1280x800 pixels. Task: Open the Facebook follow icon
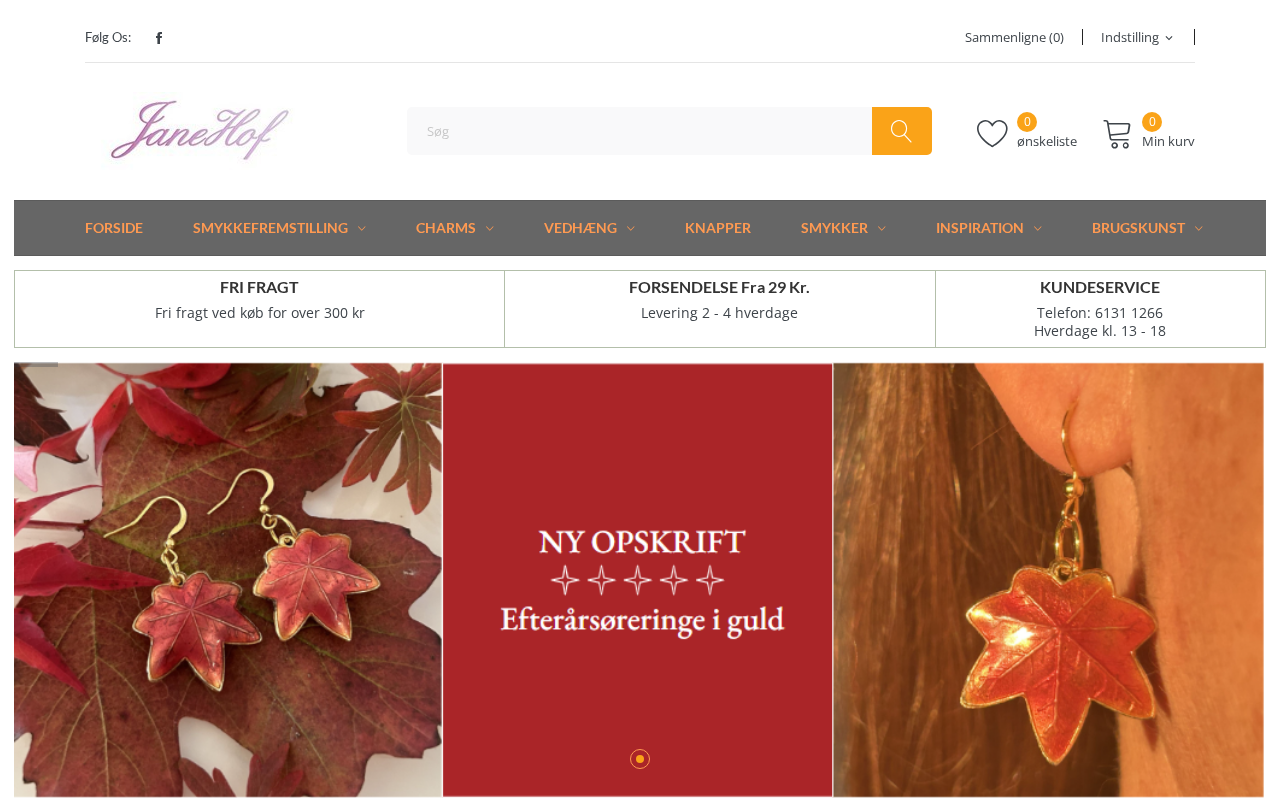coord(158,38)
